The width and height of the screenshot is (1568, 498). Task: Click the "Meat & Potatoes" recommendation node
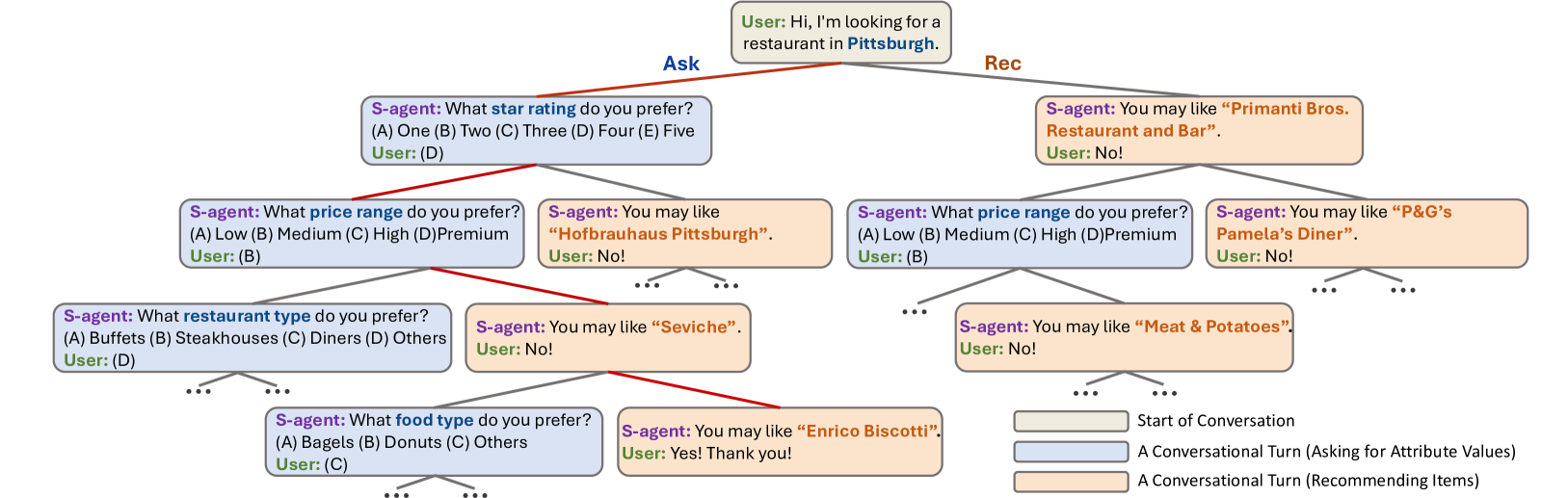pos(1124,337)
